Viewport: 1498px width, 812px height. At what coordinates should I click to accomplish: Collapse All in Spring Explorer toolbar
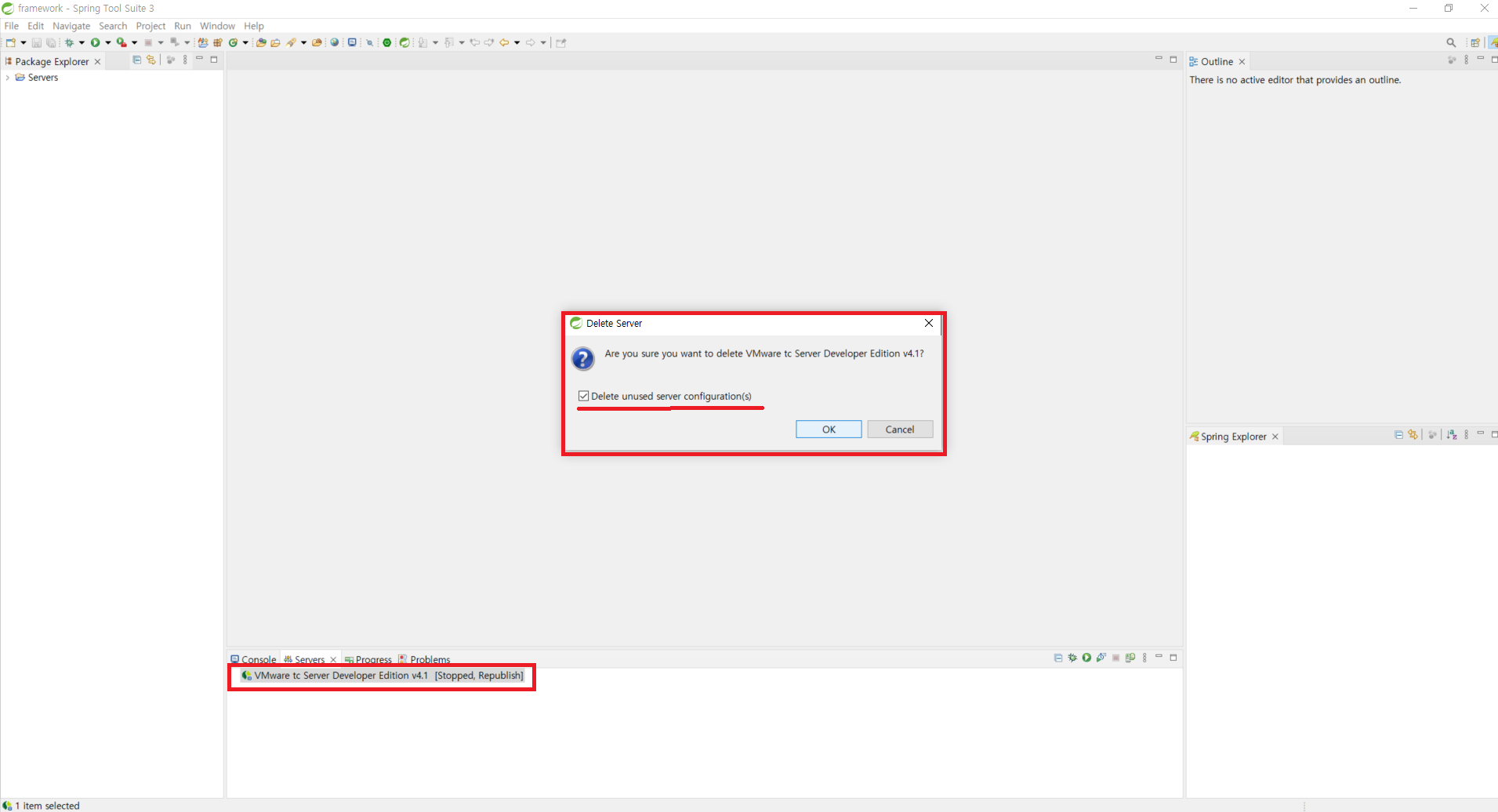1398,434
